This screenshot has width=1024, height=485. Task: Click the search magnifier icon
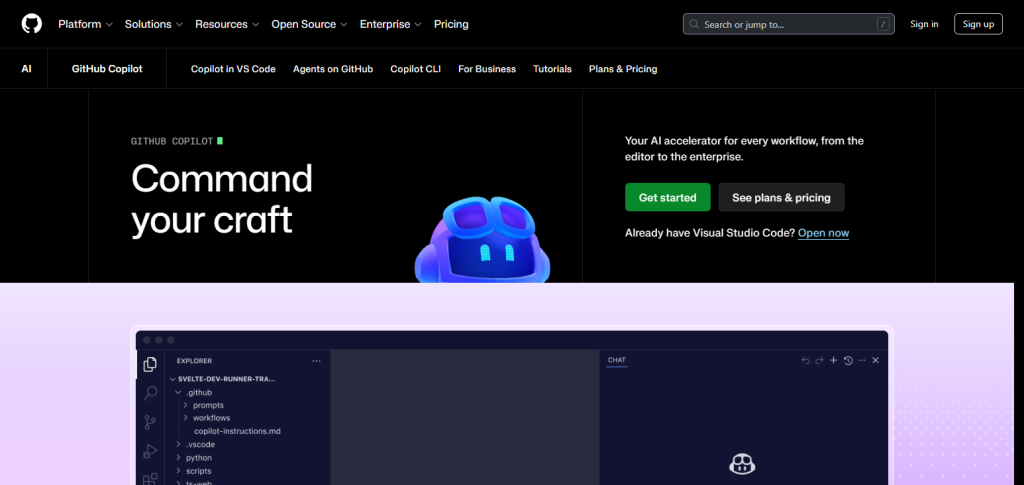[x=694, y=24]
